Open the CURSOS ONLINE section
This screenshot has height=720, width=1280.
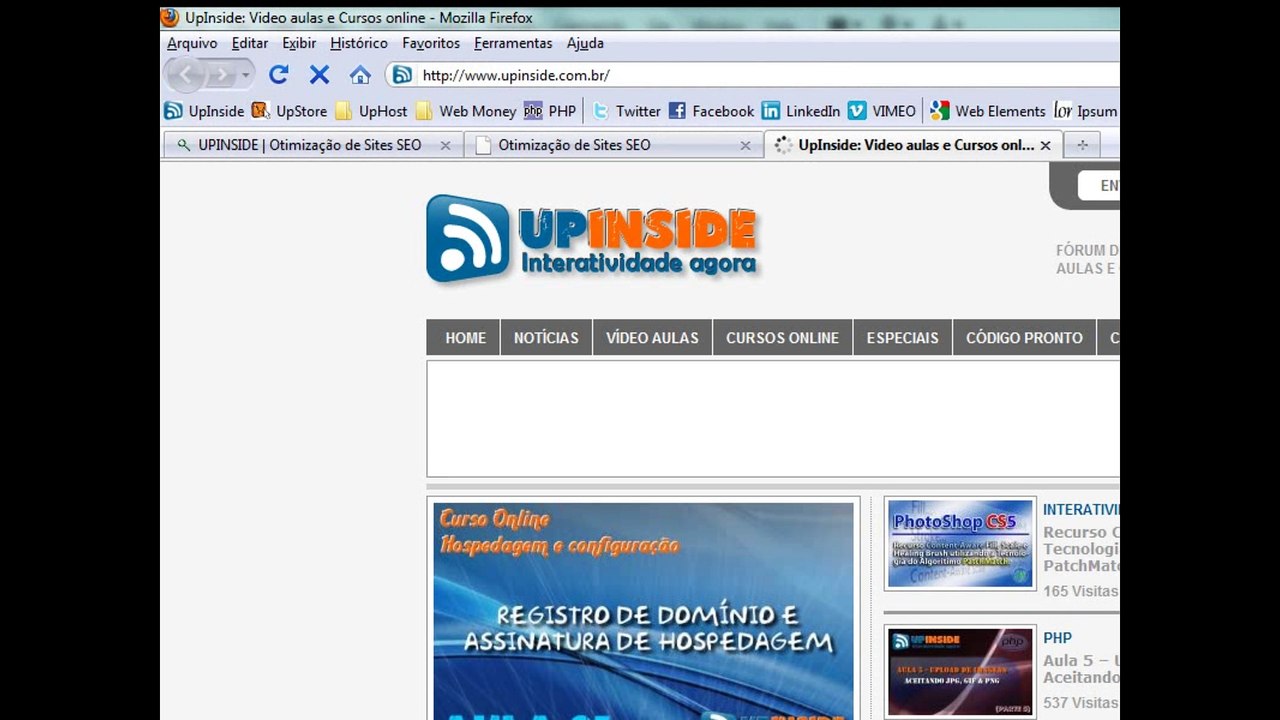[782, 338]
